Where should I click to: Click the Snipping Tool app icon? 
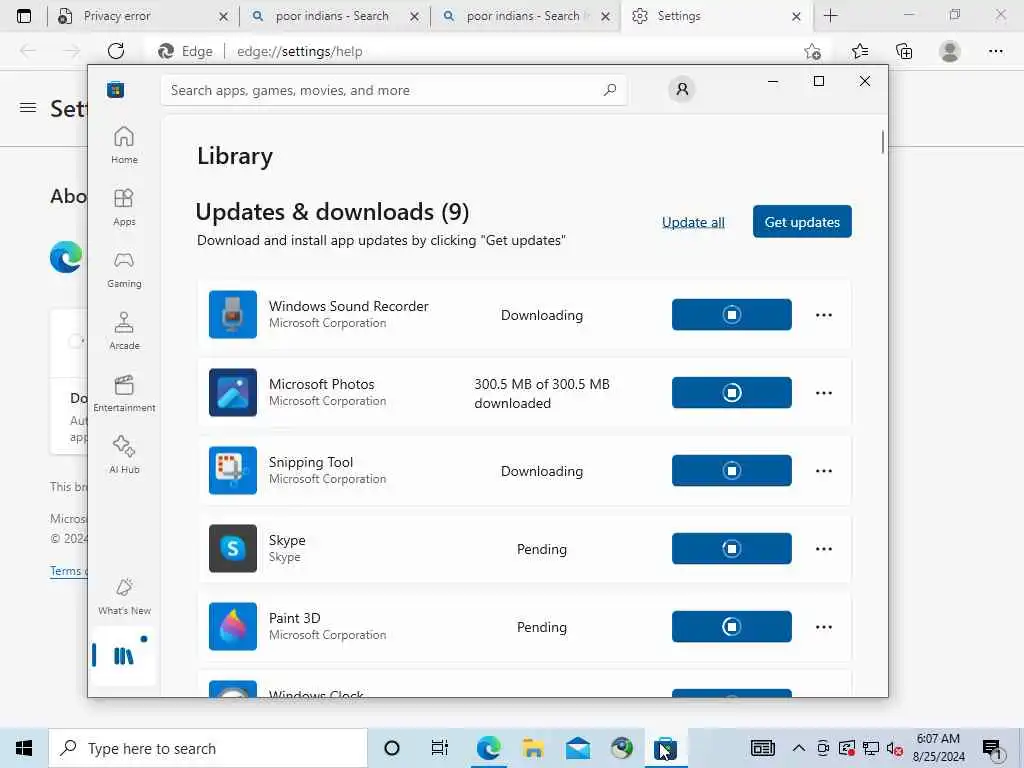point(232,470)
